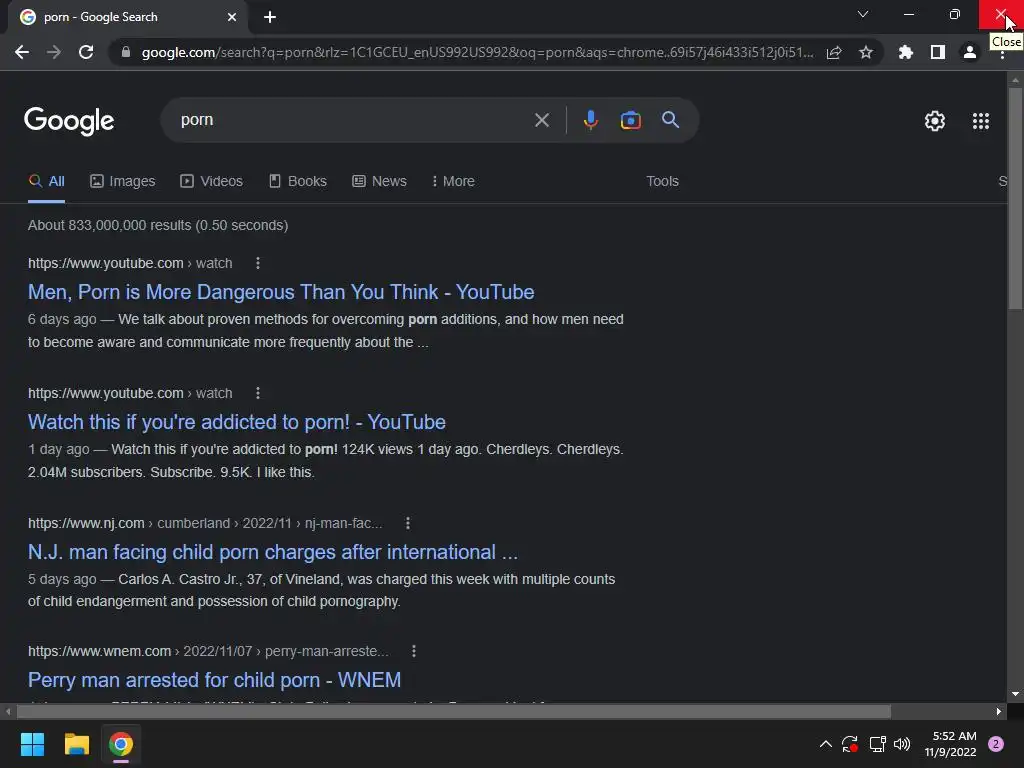Image resolution: width=1024 pixels, height=768 pixels.
Task: Open Chrome side panel icon
Action: [937, 52]
